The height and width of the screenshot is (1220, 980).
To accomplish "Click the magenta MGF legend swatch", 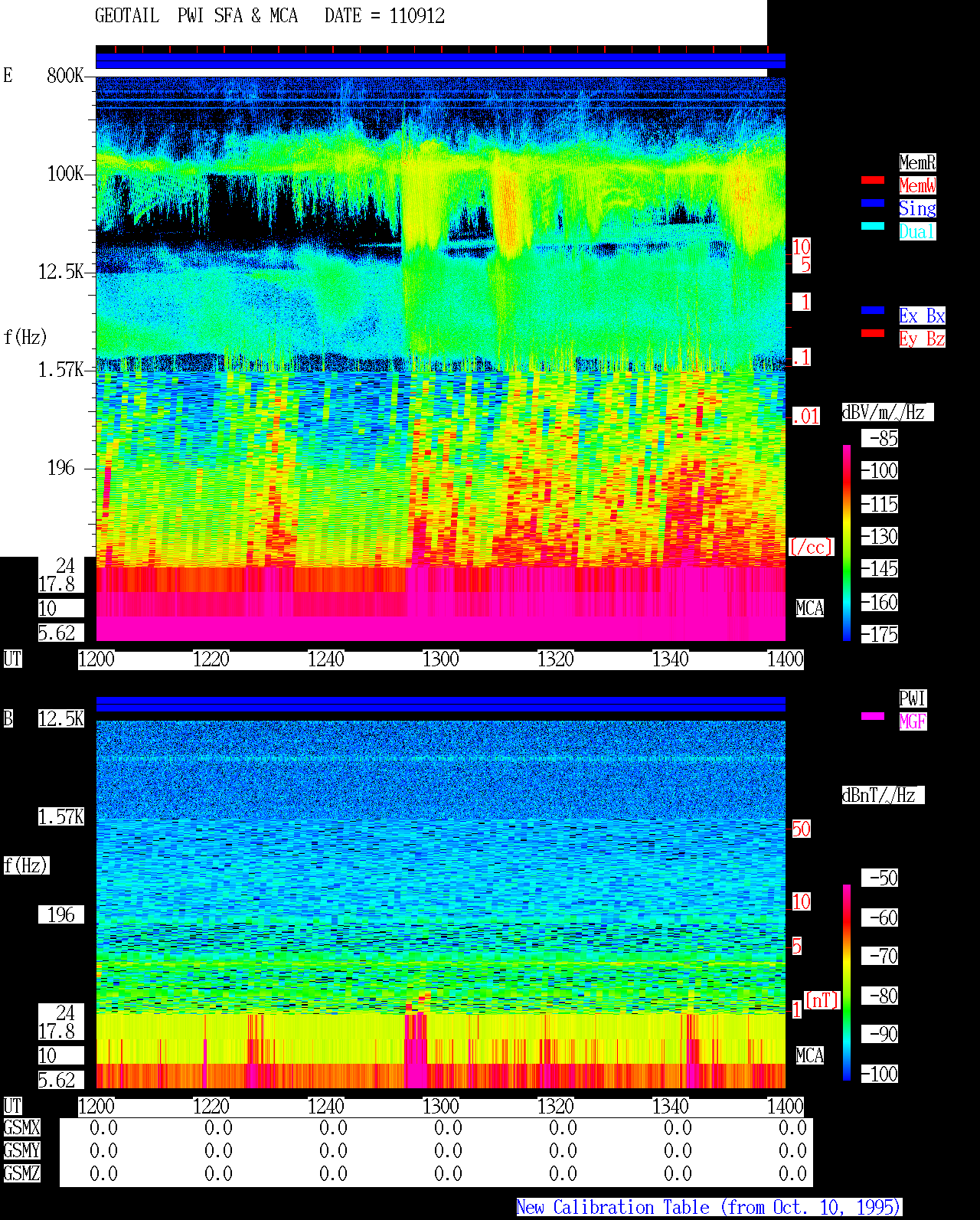I will [x=873, y=716].
